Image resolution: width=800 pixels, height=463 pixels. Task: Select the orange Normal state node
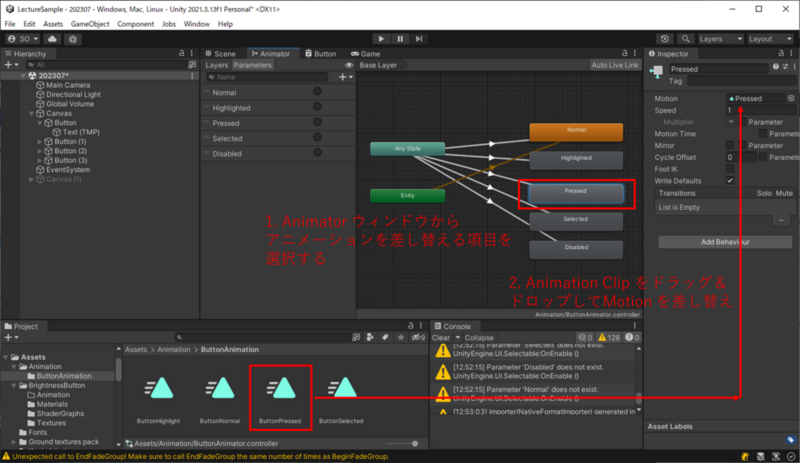(576, 132)
